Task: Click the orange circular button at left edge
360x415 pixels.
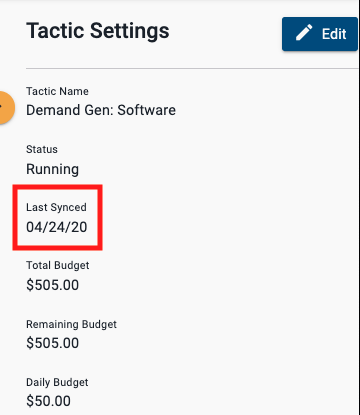Action: [7, 107]
